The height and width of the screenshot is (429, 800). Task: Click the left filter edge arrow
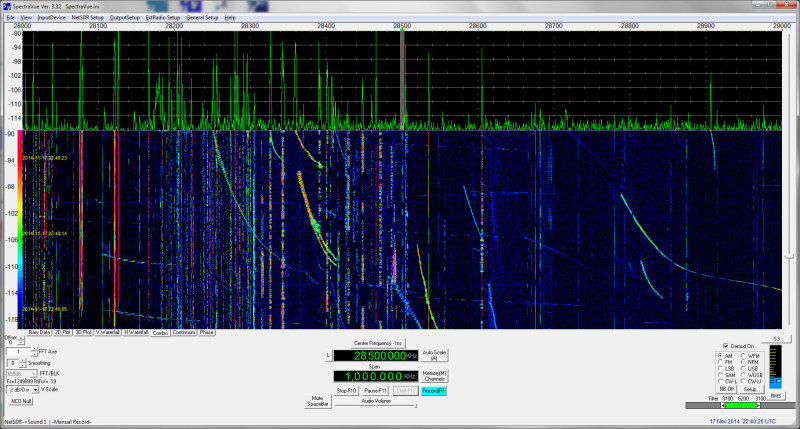[722, 406]
